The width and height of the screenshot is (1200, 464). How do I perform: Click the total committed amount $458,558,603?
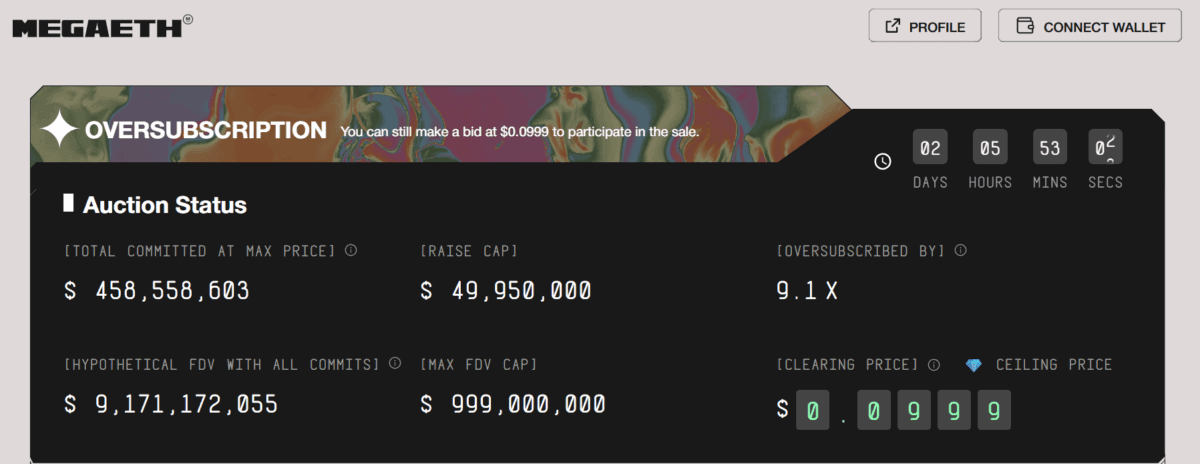157,291
